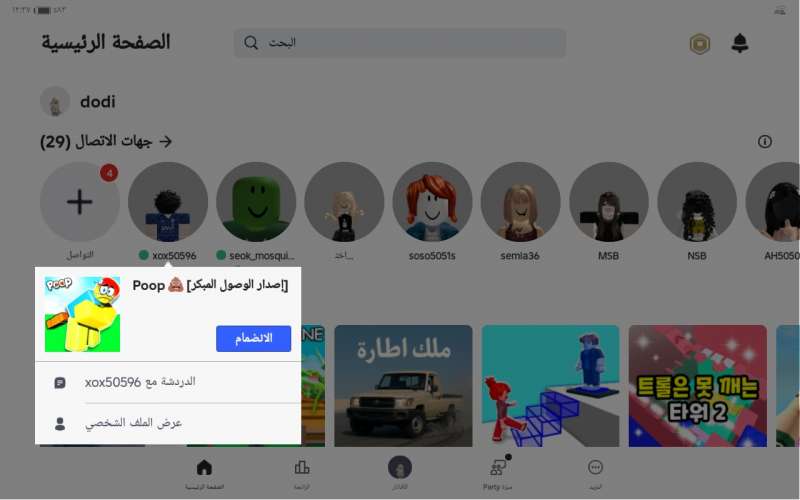Open the Party tab in bottom bar
Image resolution: width=800 pixels, height=500 pixels.
tap(497, 473)
